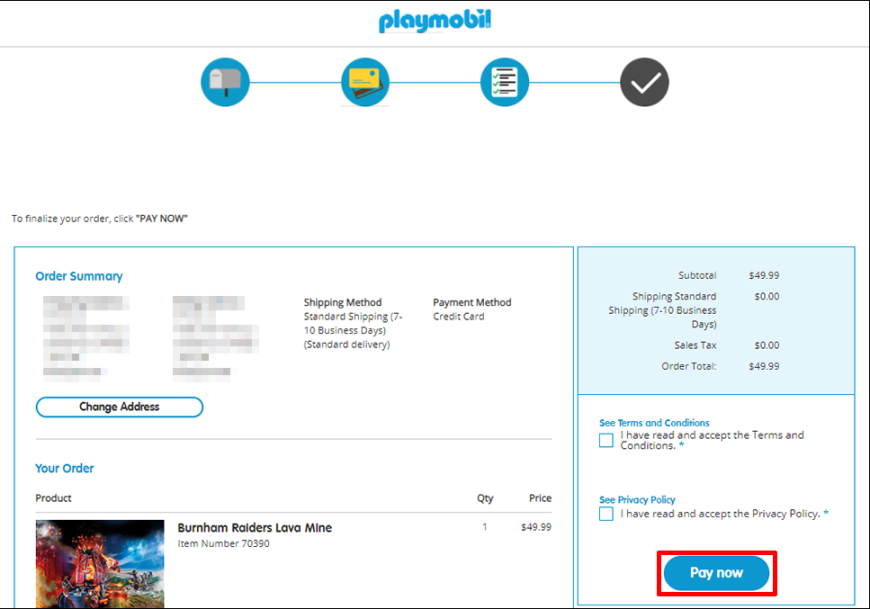The image size is (870, 609).
Task: Select the Item Number 70390 text
Action: point(224,544)
